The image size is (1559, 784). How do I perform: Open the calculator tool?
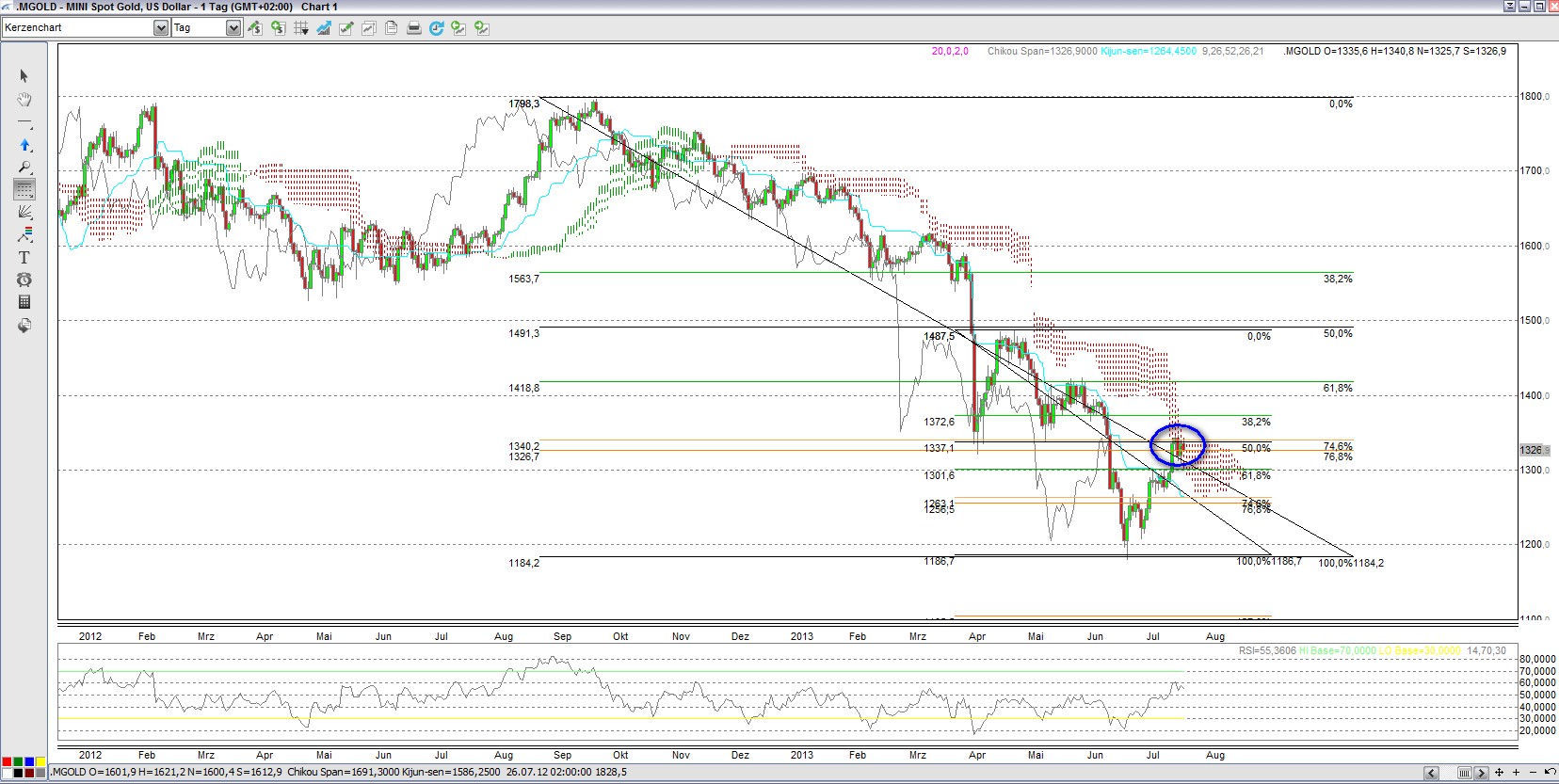[24, 302]
